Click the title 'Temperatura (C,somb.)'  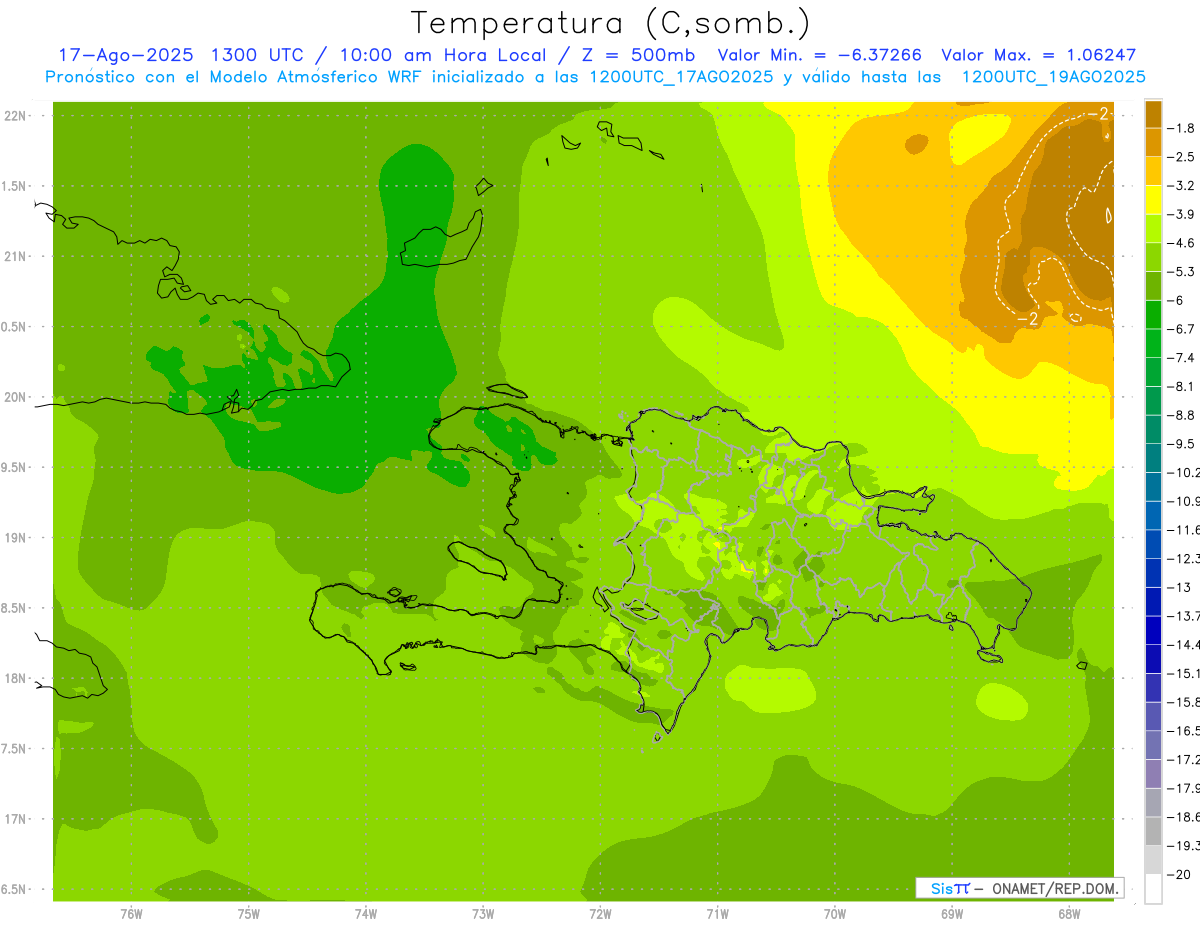[x=610, y=22]
